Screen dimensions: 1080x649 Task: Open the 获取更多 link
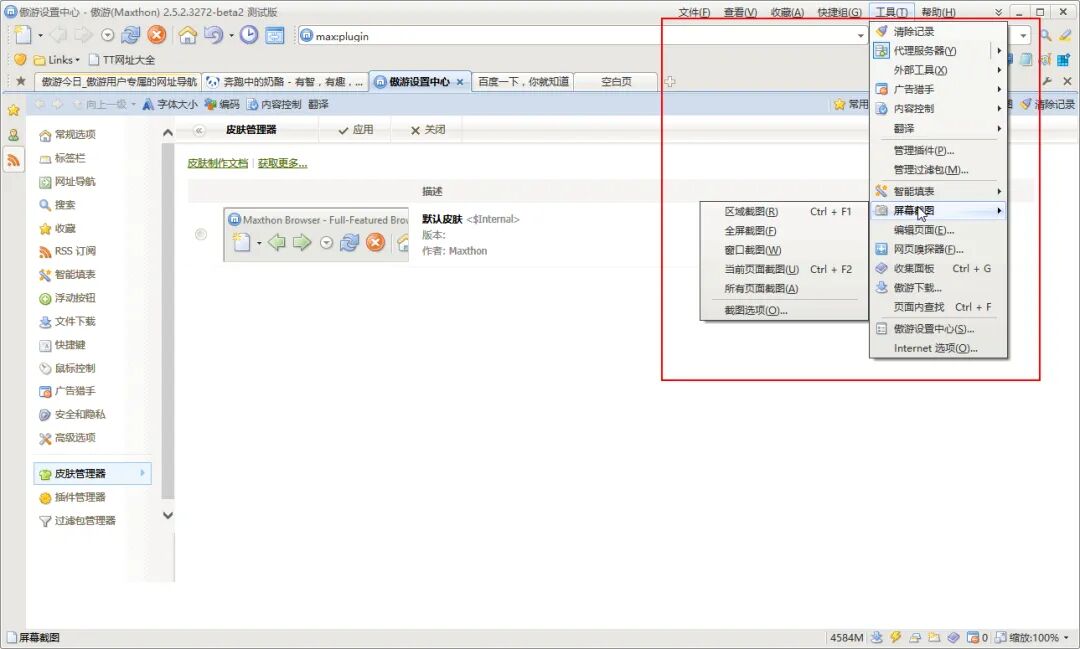point(282,163)
